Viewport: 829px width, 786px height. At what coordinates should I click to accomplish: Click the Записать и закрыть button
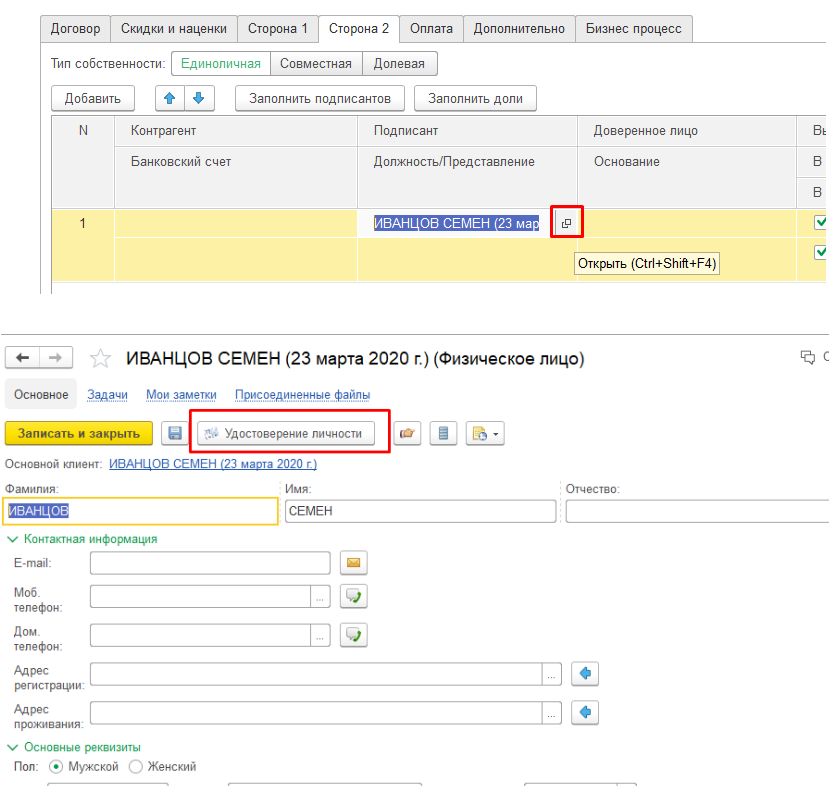pyautogui.click(x=79, y=433)
